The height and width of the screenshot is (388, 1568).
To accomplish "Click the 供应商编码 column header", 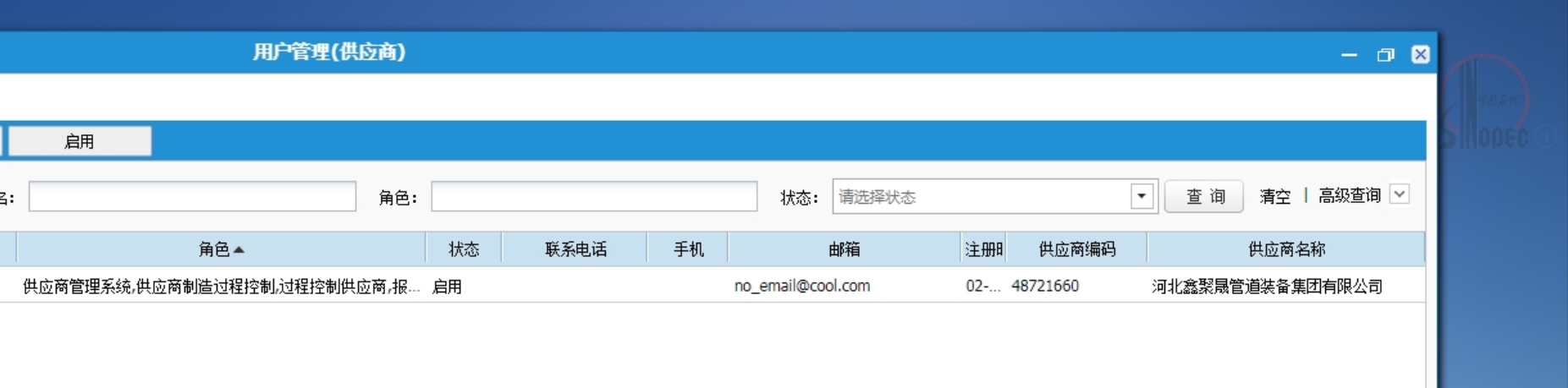I will click(x=1076, y=249).
